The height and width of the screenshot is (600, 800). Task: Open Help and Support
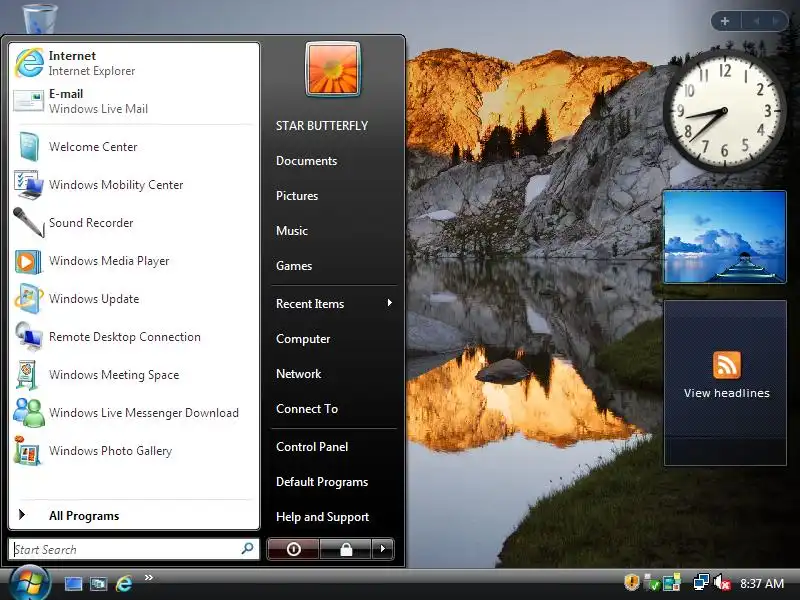[322, 517]
